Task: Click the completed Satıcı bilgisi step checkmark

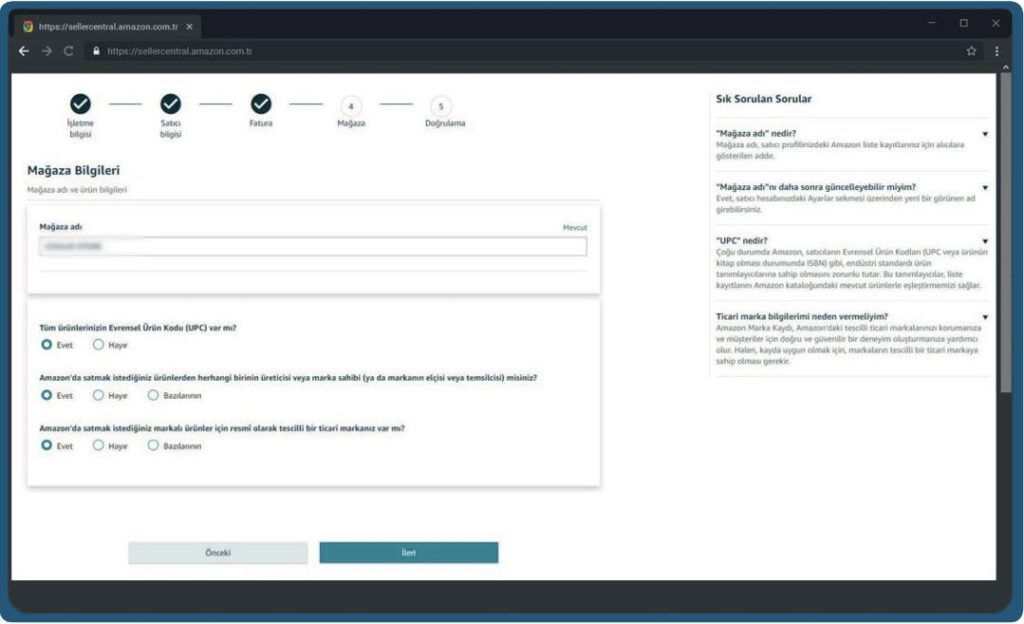Action: pyautogui.click(x=170, y=104)
